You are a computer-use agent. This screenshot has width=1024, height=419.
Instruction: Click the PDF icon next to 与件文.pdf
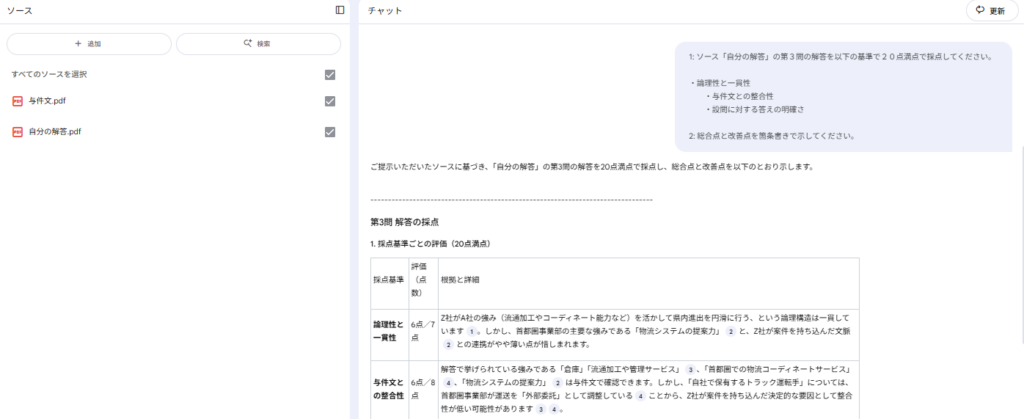[17, 101]
